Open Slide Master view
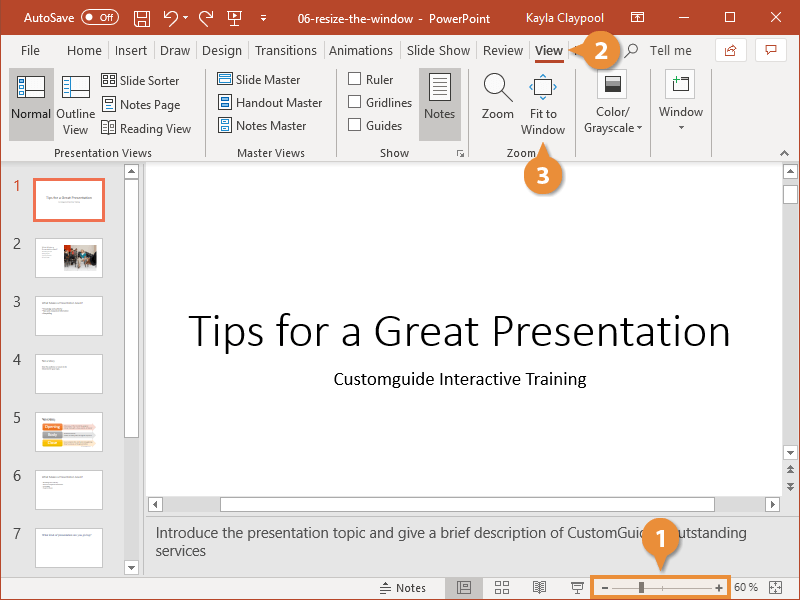The width and height of the screenshot is (800, 600). [x=268, y=79]
